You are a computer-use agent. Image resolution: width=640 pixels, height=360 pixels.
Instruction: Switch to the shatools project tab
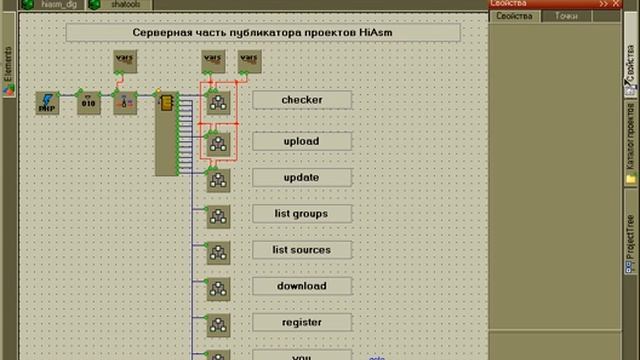point(119,4)
